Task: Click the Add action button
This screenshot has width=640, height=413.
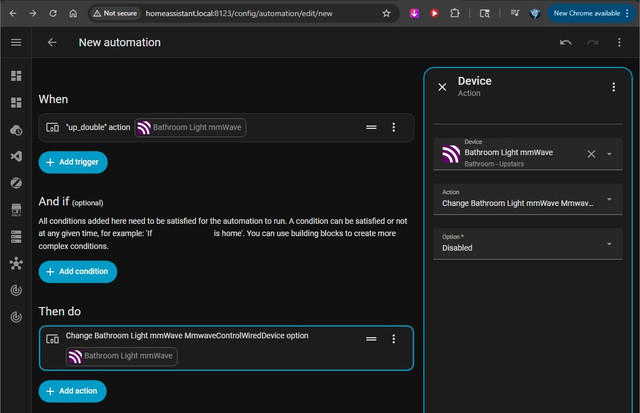Action: click(73, 391)
